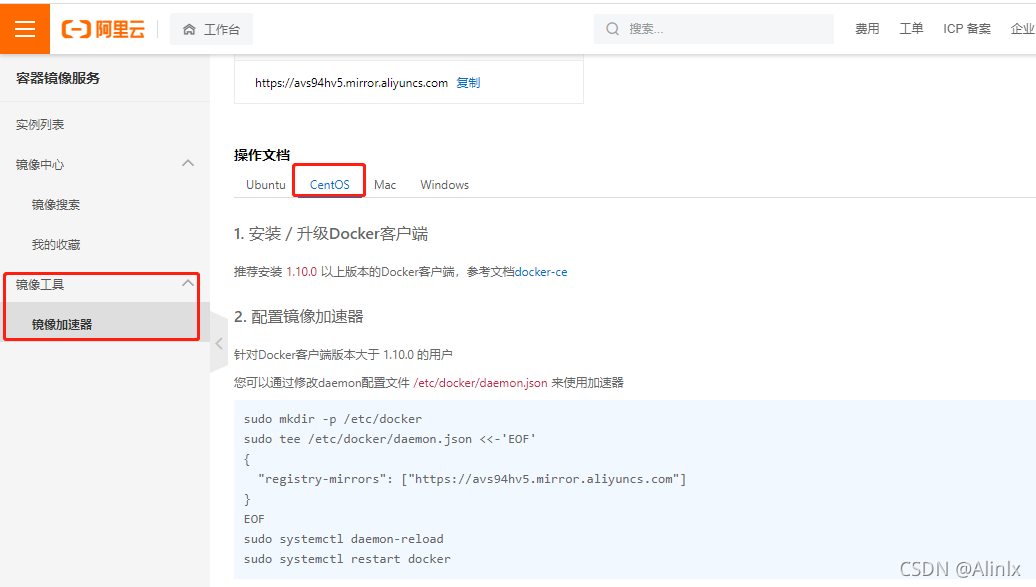This screenshot has height=587, width=1036.
Task: Switch to the Ubuntu tab
Action: coord(266,185)
